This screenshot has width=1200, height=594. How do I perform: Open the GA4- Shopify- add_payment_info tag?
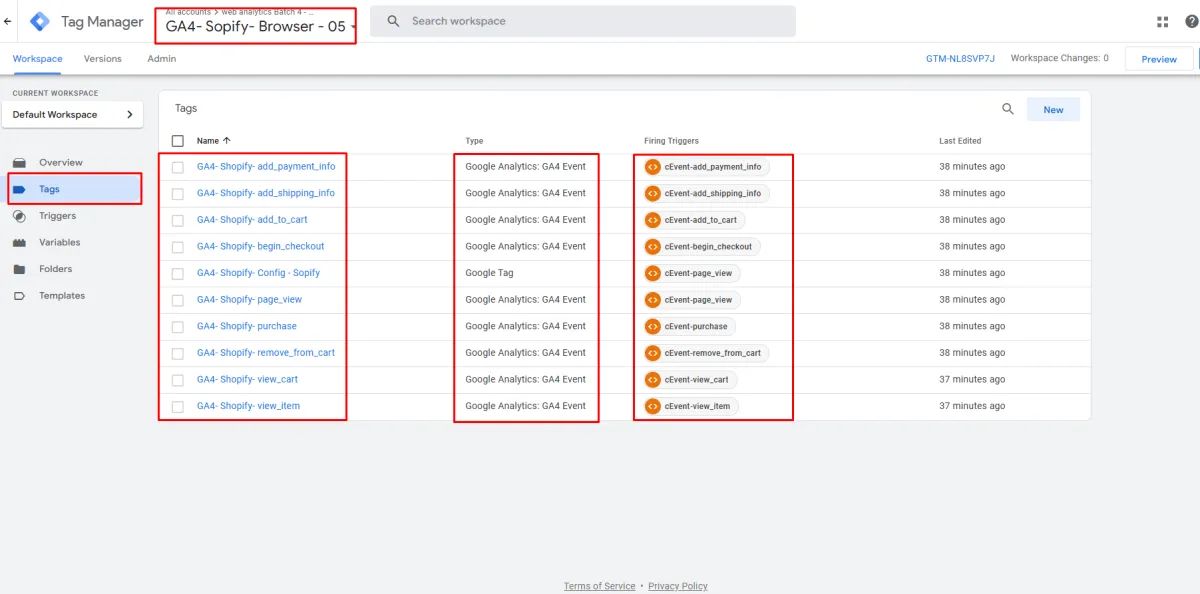coord(266,167)
